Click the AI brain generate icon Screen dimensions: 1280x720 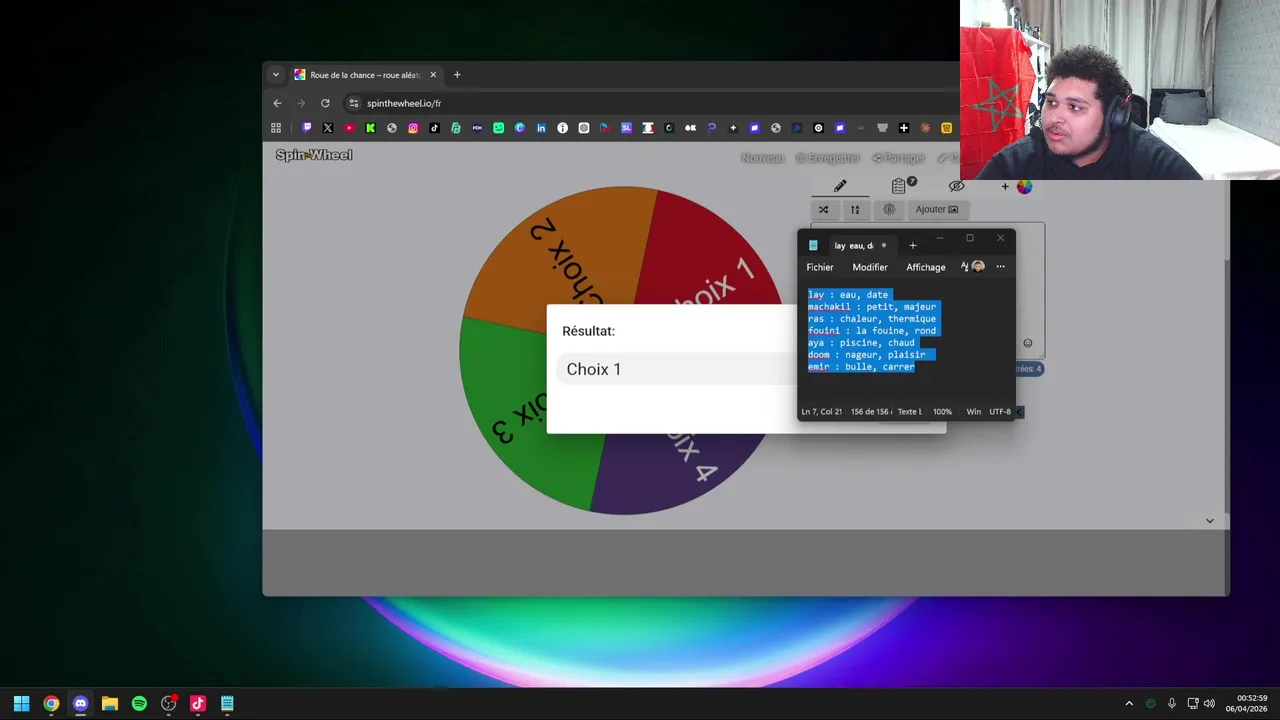tap(889, 209)
